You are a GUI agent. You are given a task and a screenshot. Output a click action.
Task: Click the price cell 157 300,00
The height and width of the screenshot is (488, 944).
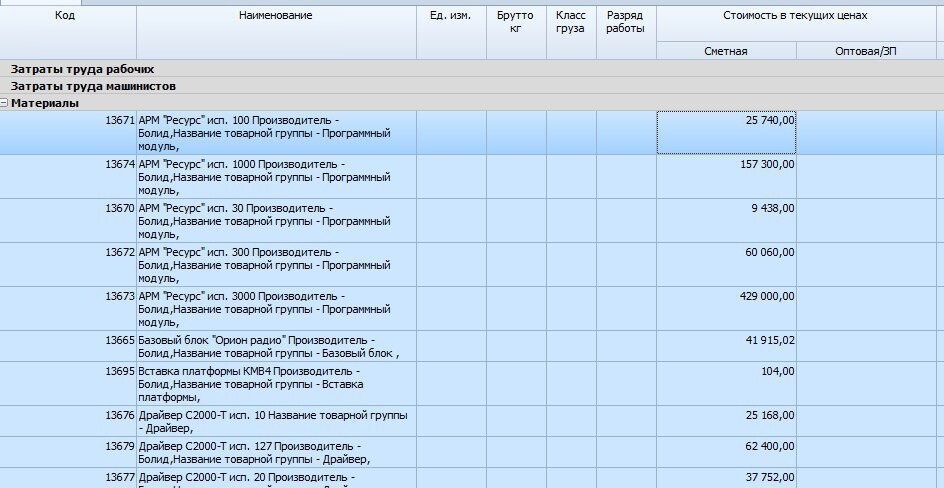(726, 176)
